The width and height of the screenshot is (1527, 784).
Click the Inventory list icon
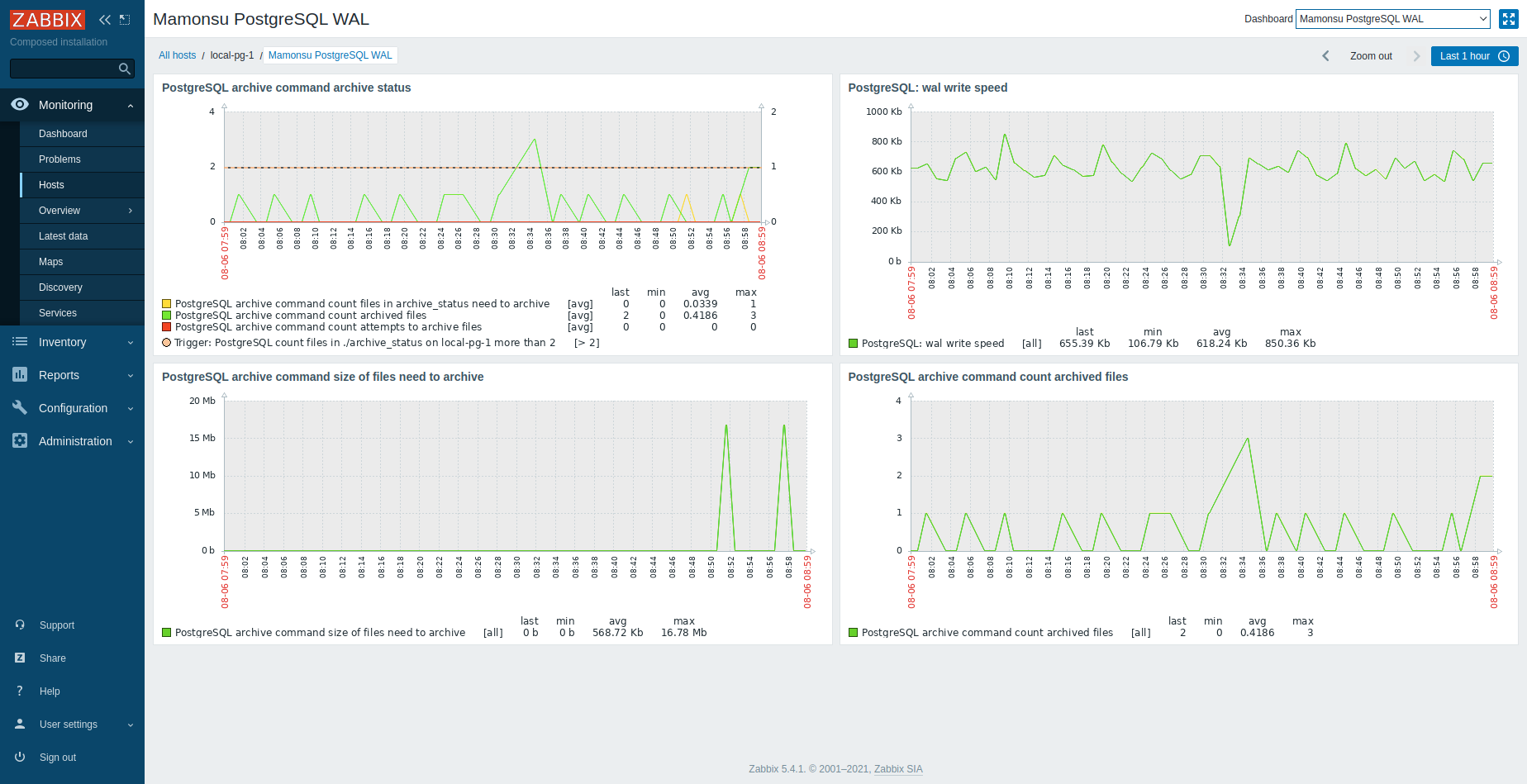tap(20, 341)
